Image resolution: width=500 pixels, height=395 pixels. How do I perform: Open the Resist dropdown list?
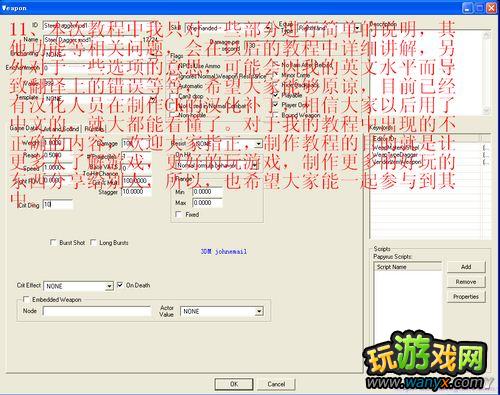point(259,144)
